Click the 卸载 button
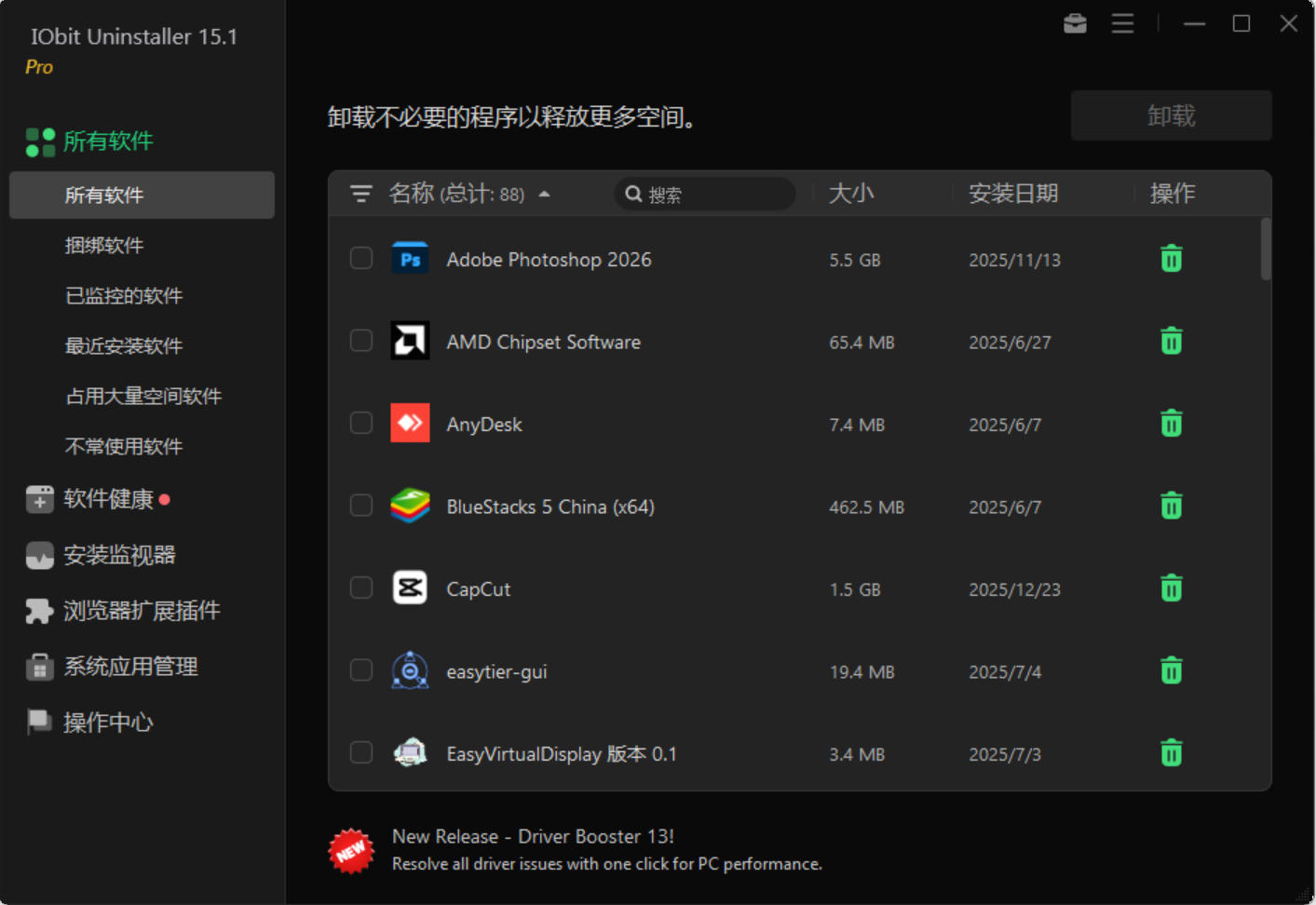The height and width of the screenshot is (905, 1316). coord(1171,115)
